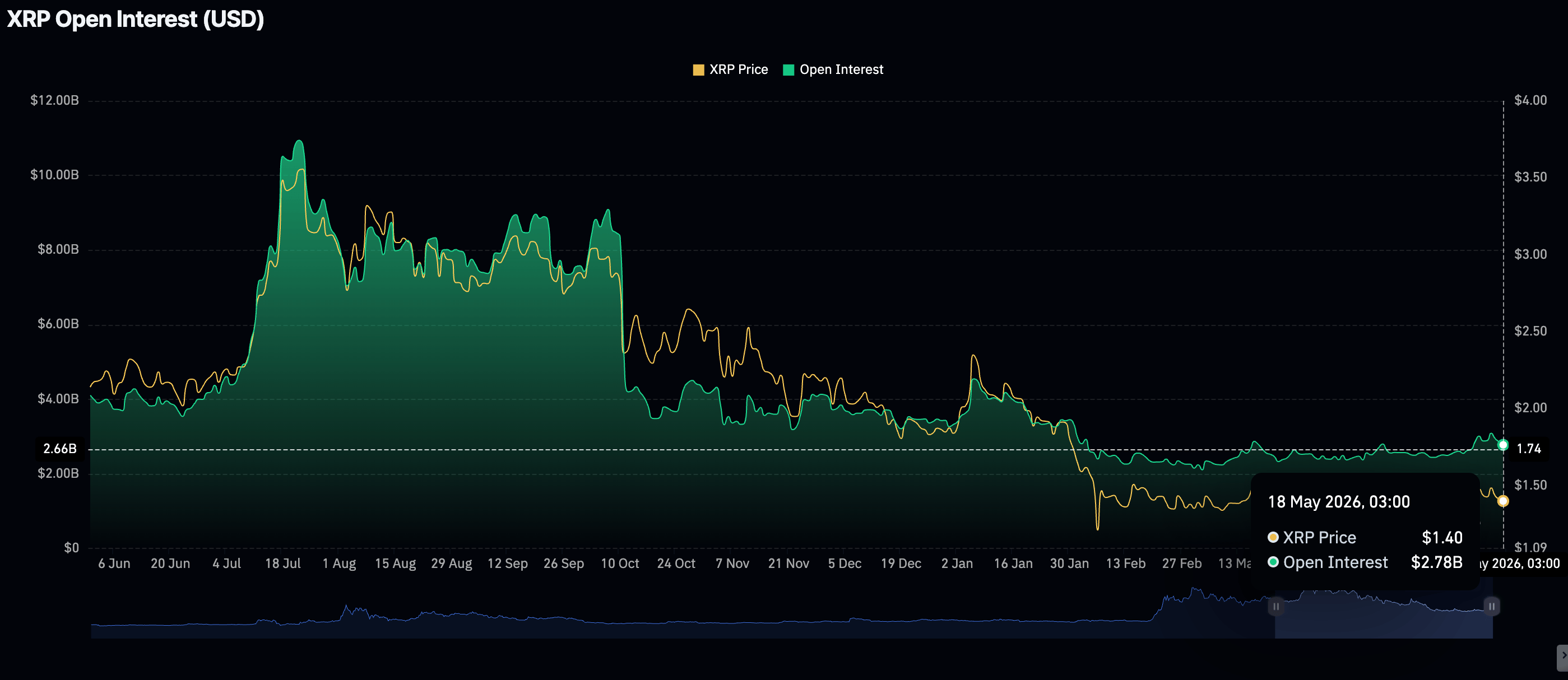Select the tooltip XRP Price value $1.40
The image size is (1568, 680).
(1442, 538)
